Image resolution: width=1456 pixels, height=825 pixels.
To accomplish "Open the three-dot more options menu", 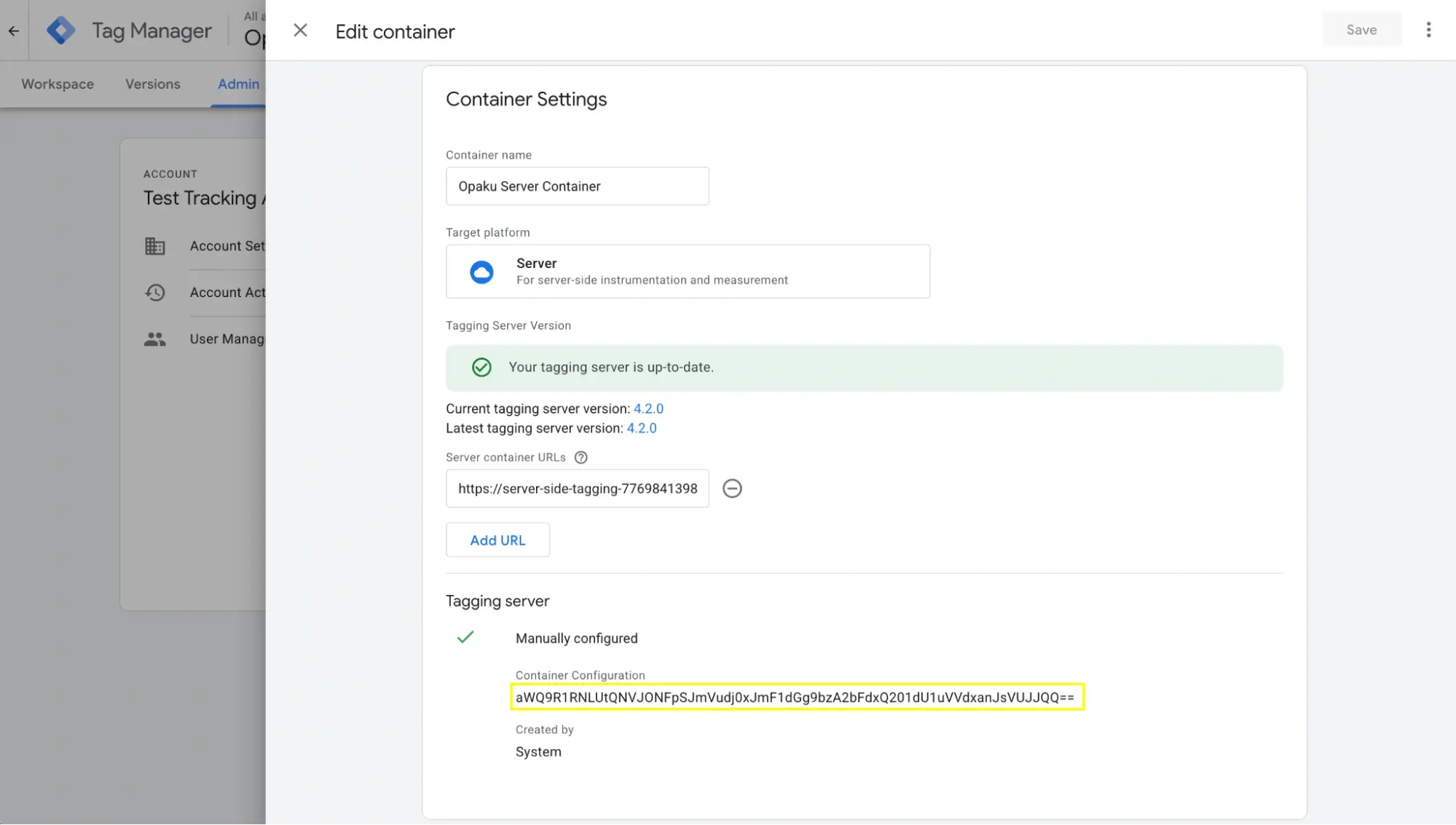I will pyautogui.click(x=1428, y=30).
